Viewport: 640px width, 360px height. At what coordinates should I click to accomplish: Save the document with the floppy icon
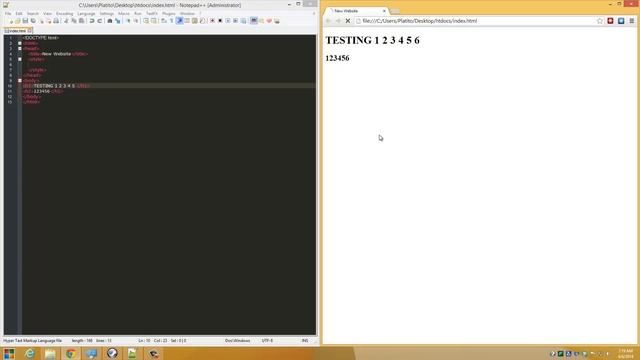tap(25, 21)
